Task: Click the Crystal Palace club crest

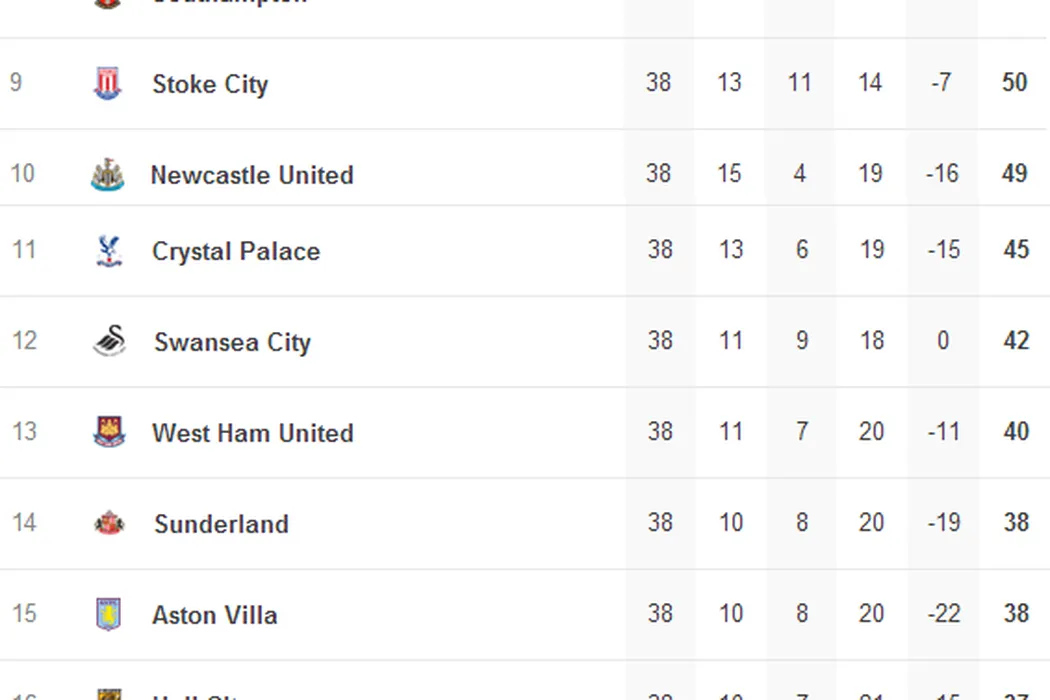Action: [x=107, y=251]
